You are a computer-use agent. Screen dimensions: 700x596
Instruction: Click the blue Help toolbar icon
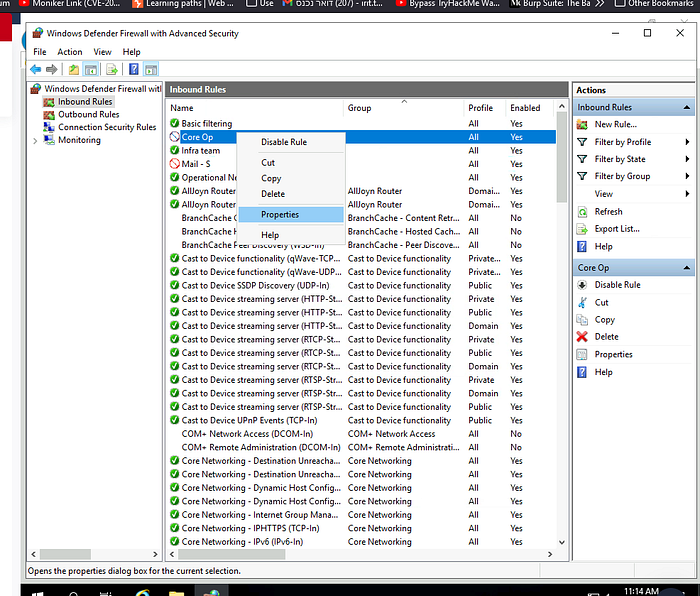133,70
